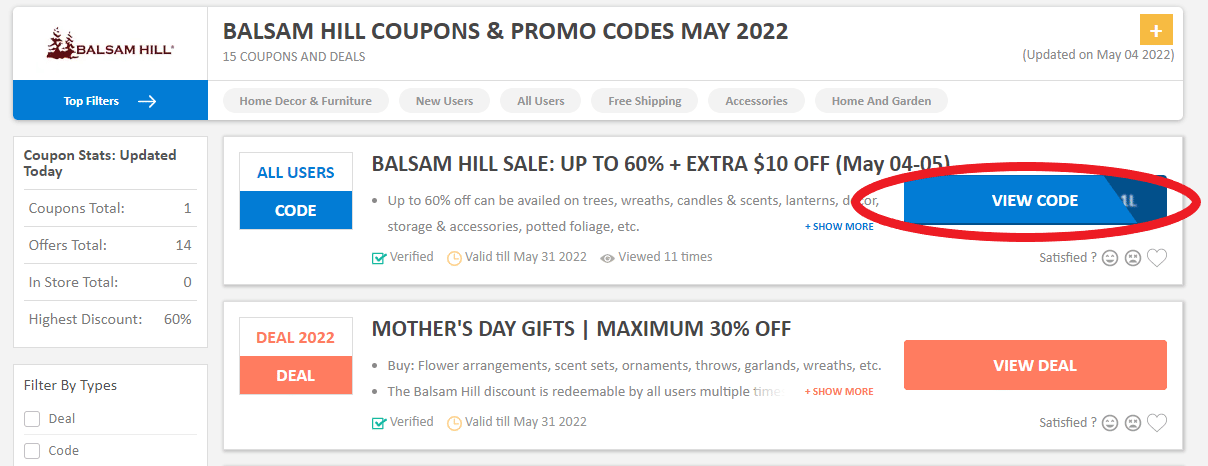Check the Code filter checkbox
This screenshot has width=1208, height=466.
click(32, 451)
